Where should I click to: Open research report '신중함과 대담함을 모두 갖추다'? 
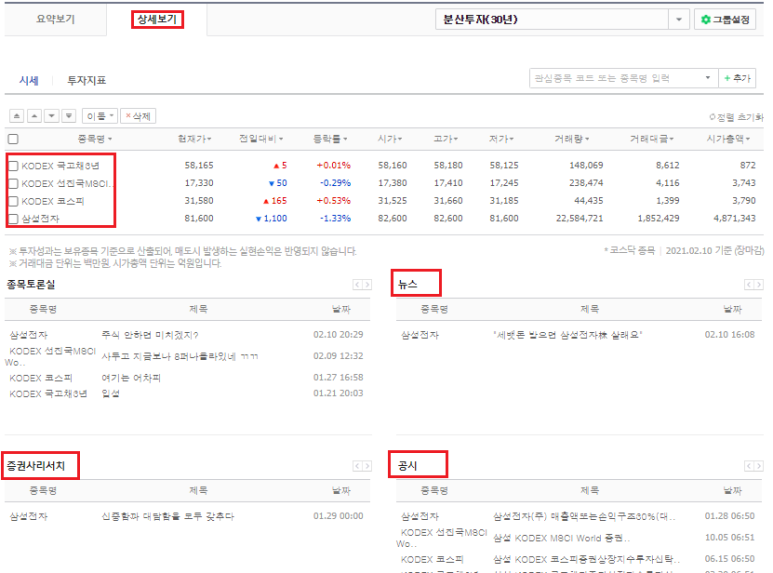168,516
